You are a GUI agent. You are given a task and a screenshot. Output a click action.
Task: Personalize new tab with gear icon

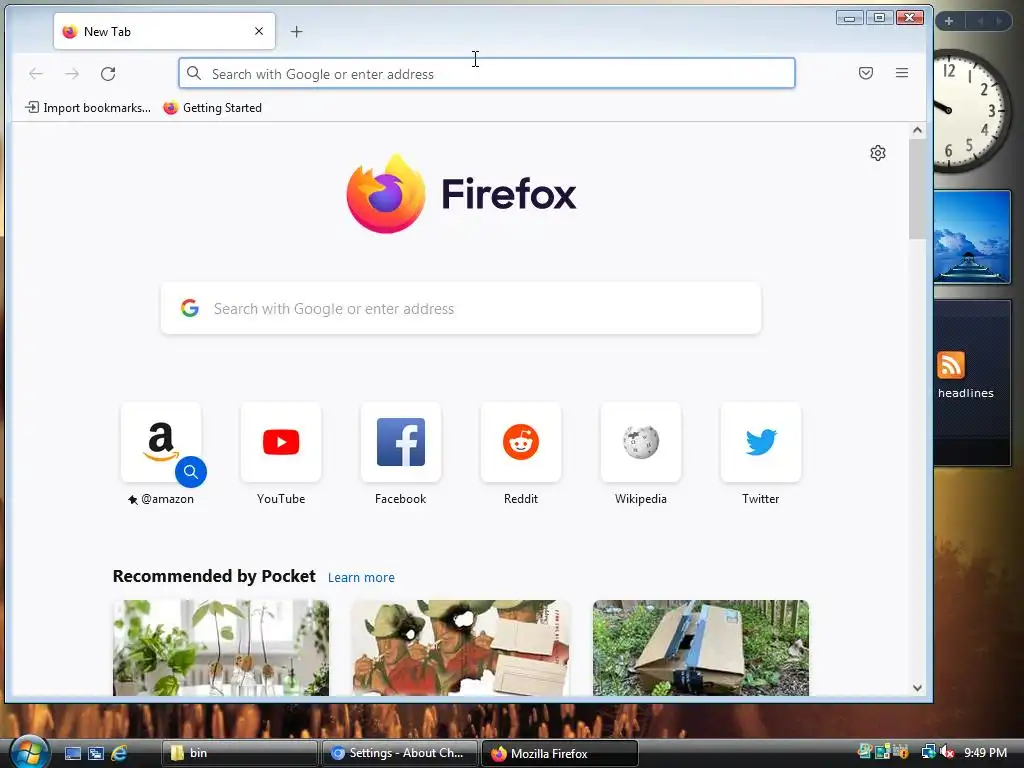(878, 153)
